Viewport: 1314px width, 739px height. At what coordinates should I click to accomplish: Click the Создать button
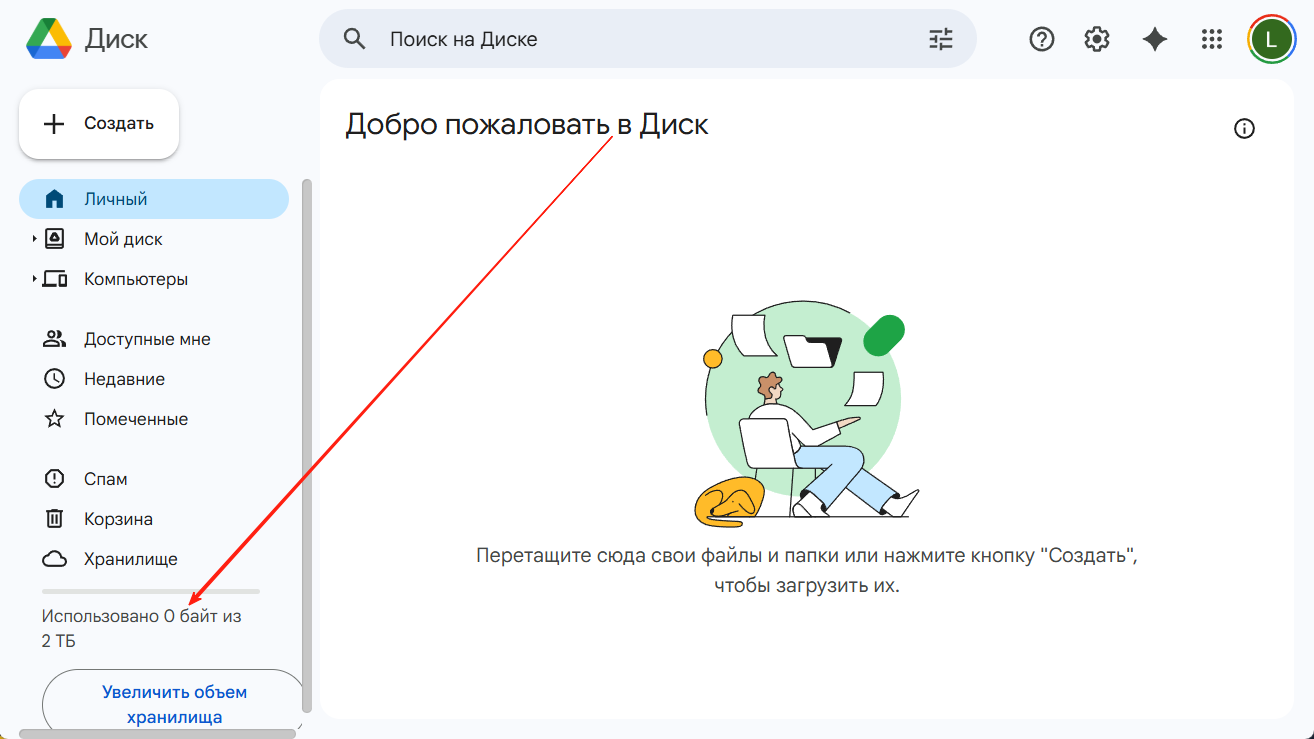point(99,124)
